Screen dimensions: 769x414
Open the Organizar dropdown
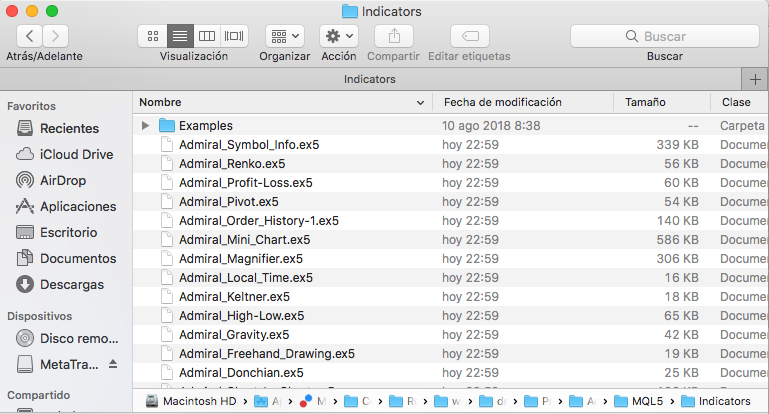pyautogui.click(x=285, y=36)
